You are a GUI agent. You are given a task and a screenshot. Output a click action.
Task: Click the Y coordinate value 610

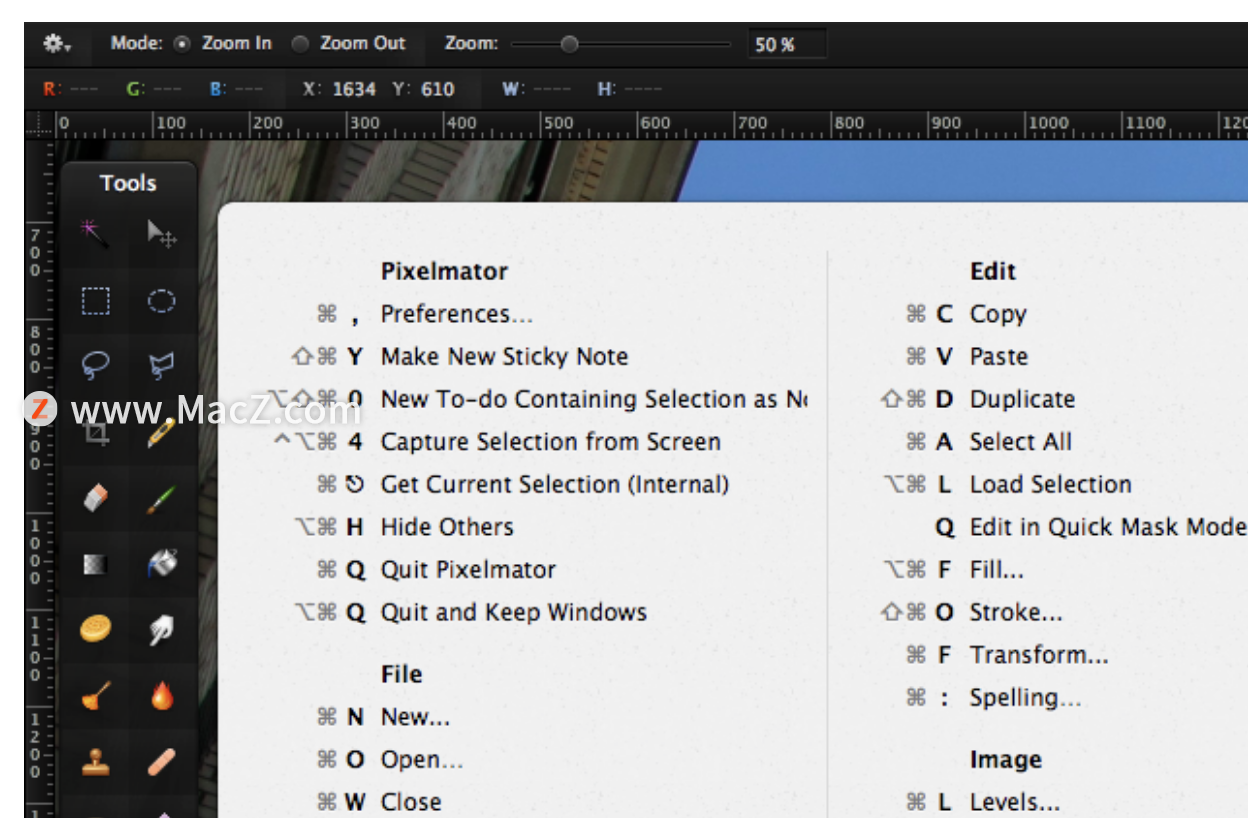click(437, 89)
